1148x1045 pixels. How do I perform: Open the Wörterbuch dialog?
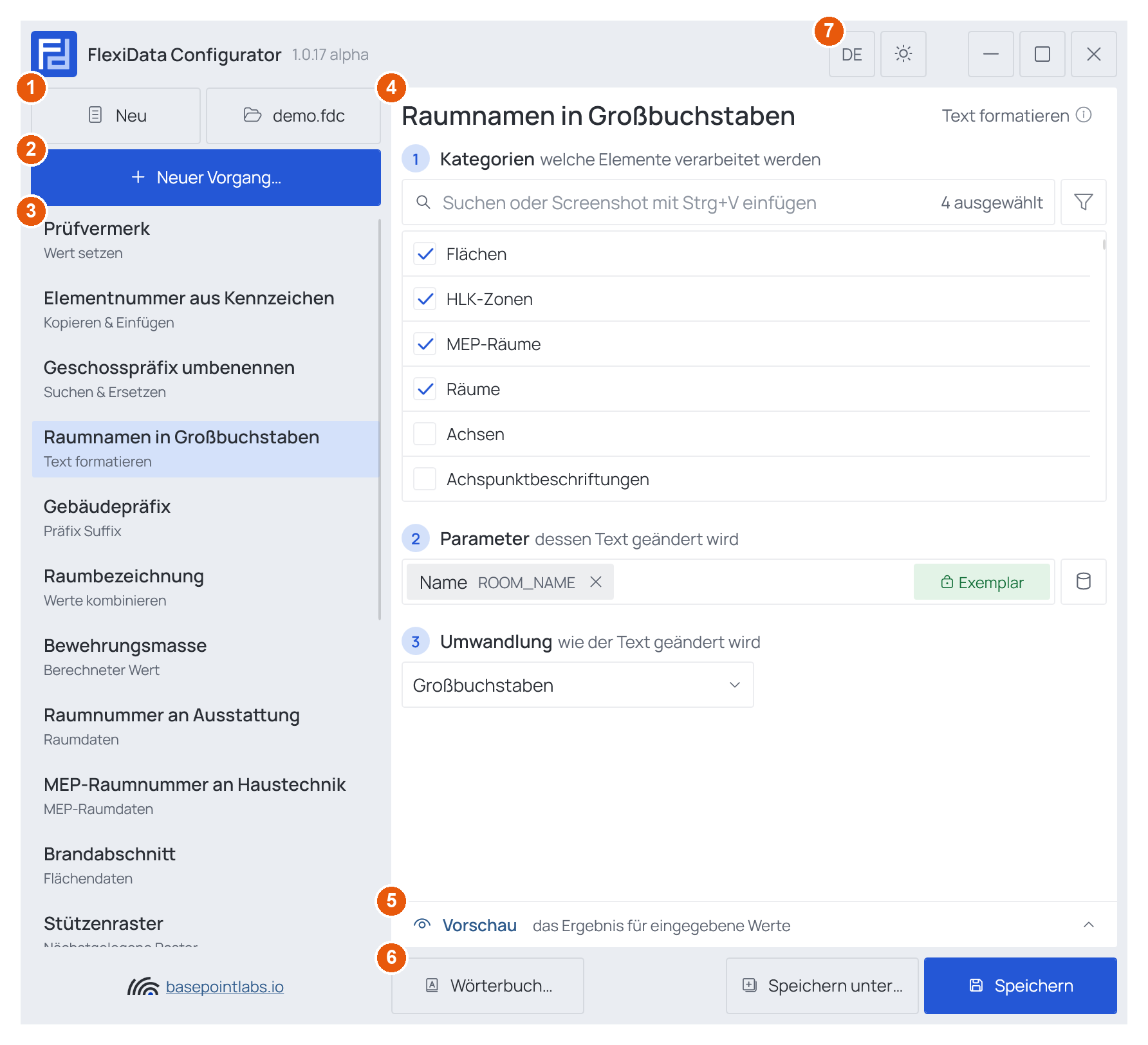point(488,986)
